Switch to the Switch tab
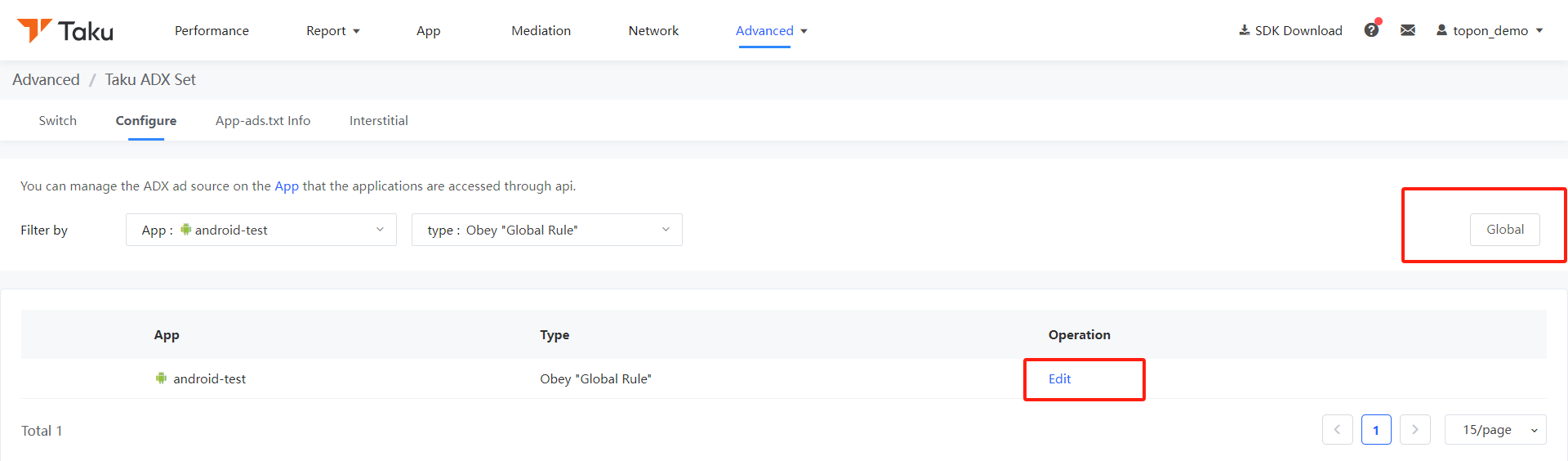The height and width of the screenshot is (461, 1568). click(57, 120)
